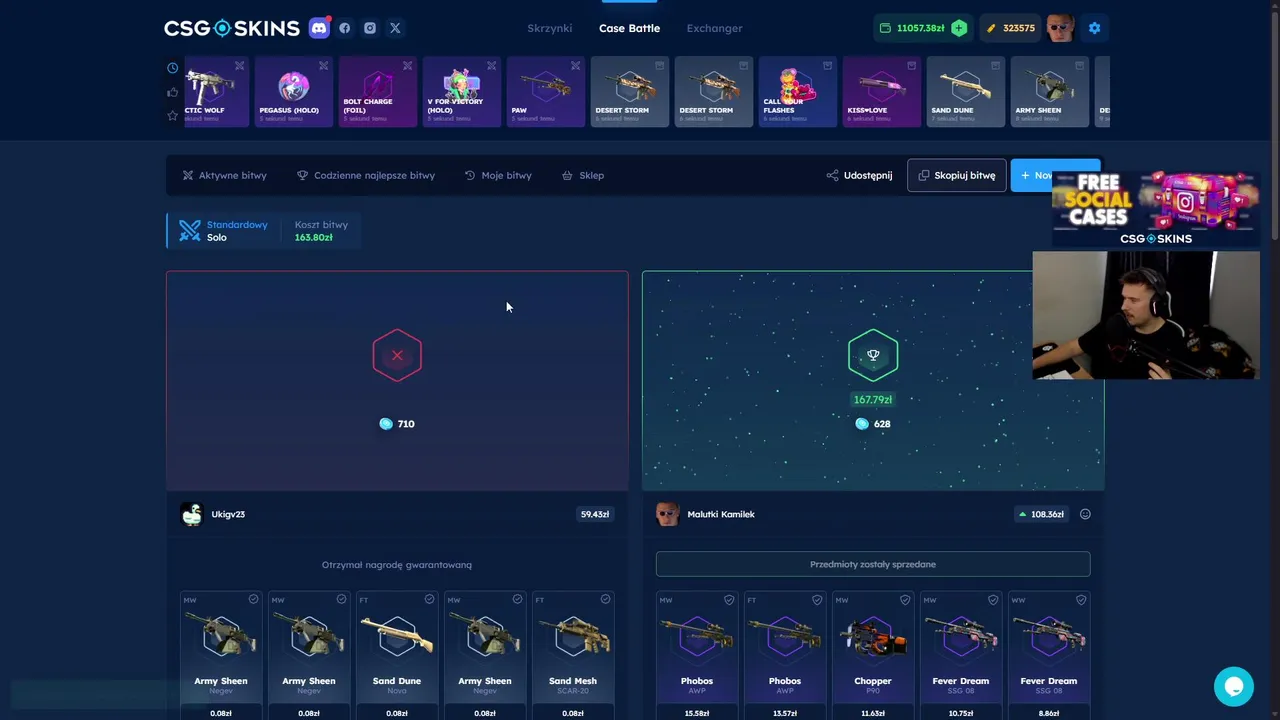The width and height of the screenshot is (1280, 720).
Task: Open the Kiss♥Love drop in feed
Action: click(x=882, y=91)
